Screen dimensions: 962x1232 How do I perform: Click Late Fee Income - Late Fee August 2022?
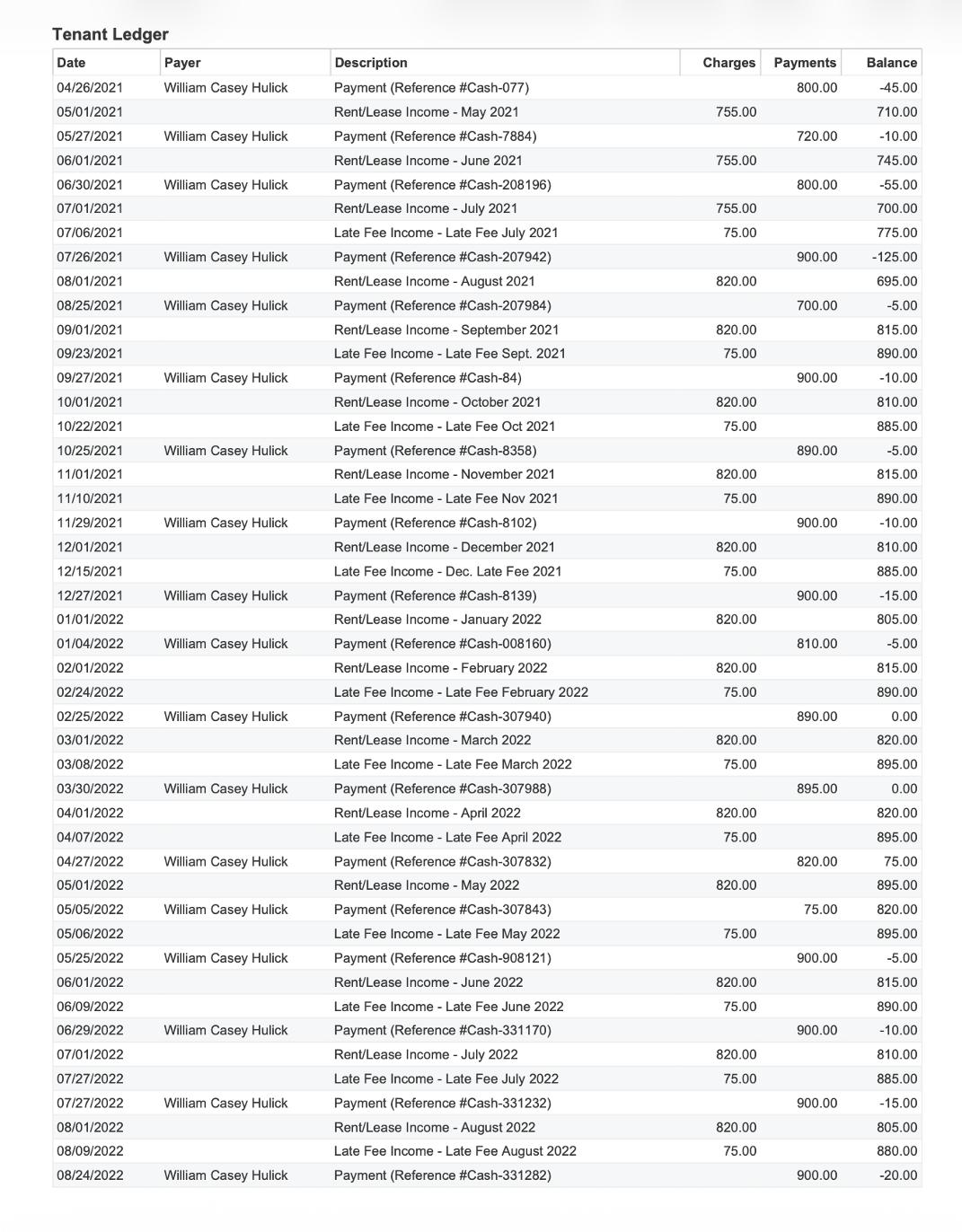[x=455, y=1151]
